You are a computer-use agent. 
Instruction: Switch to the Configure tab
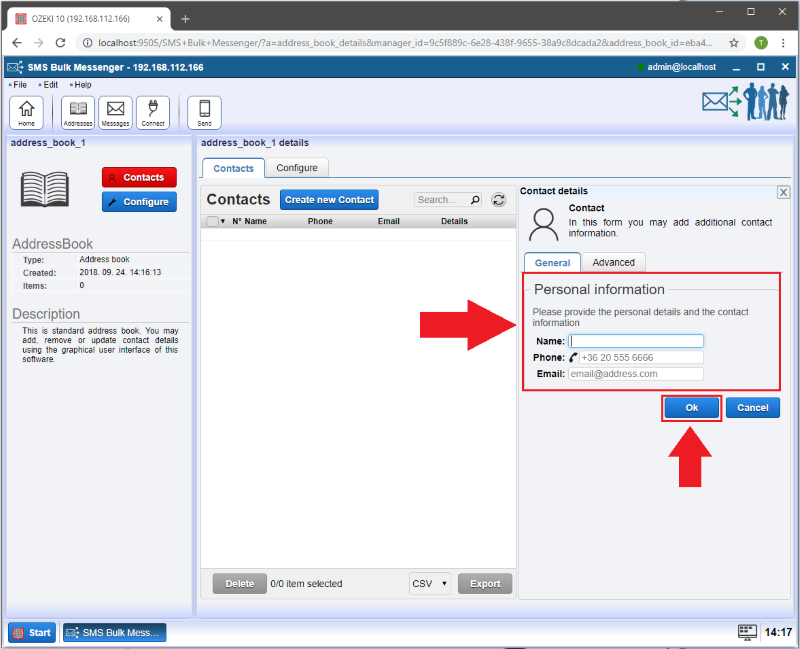click(297, 168)
